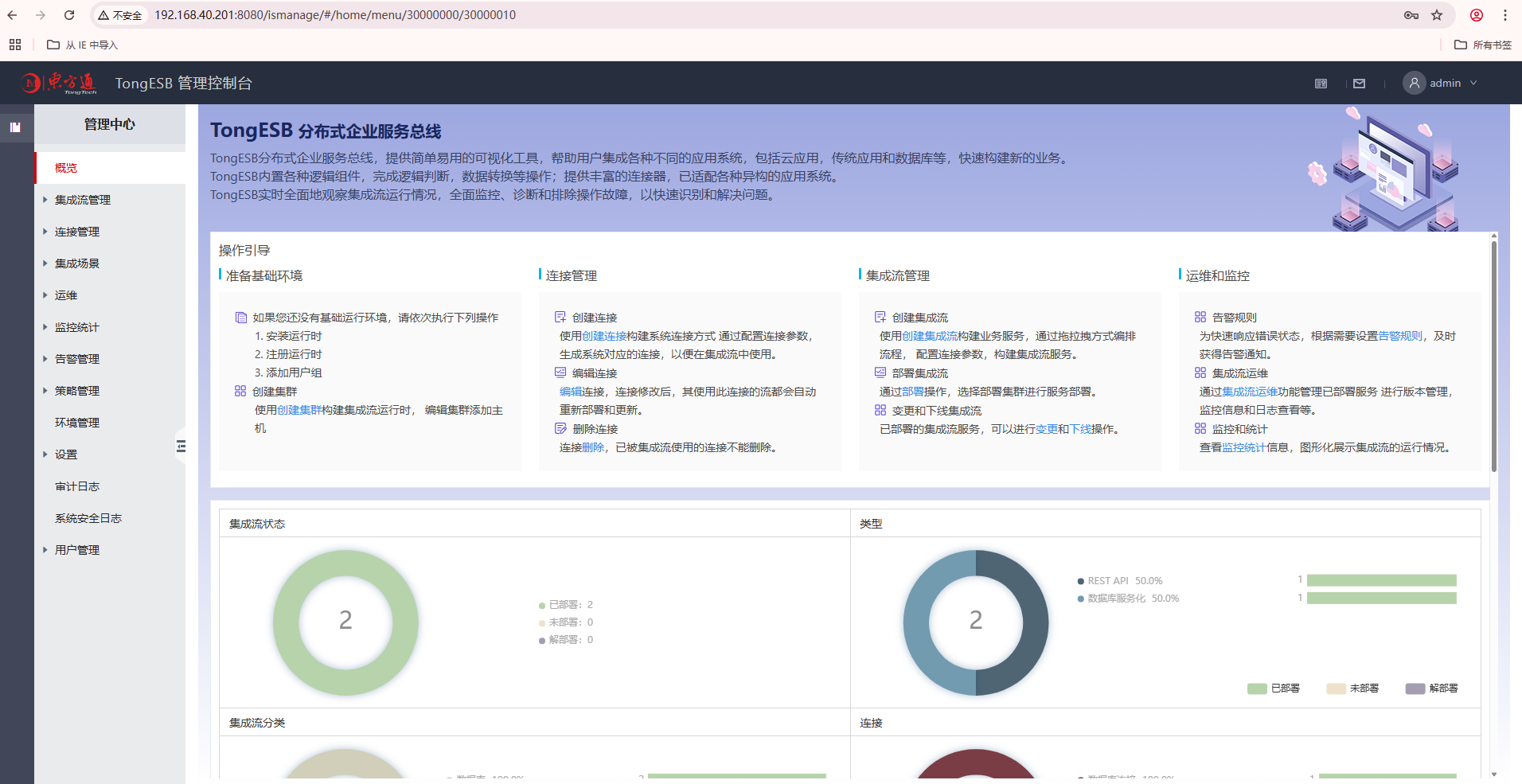Expand the 集成场景 menu

pos(110,263)
